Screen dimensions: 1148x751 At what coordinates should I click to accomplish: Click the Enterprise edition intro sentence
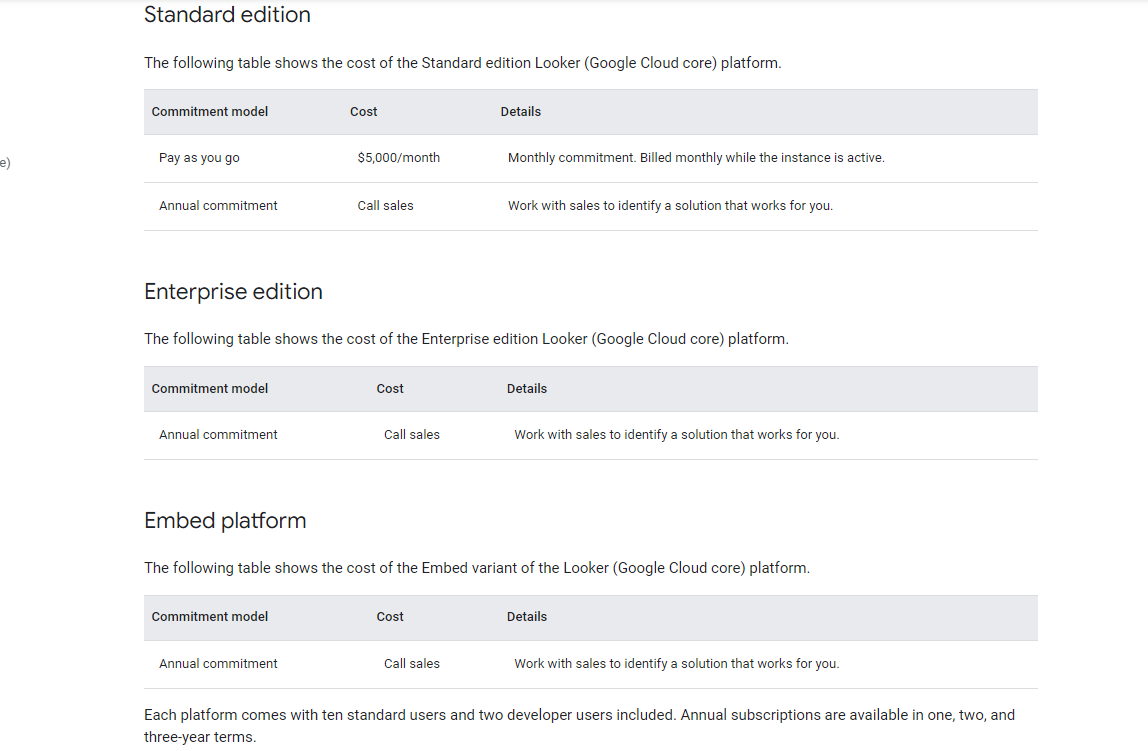point(465,338)
